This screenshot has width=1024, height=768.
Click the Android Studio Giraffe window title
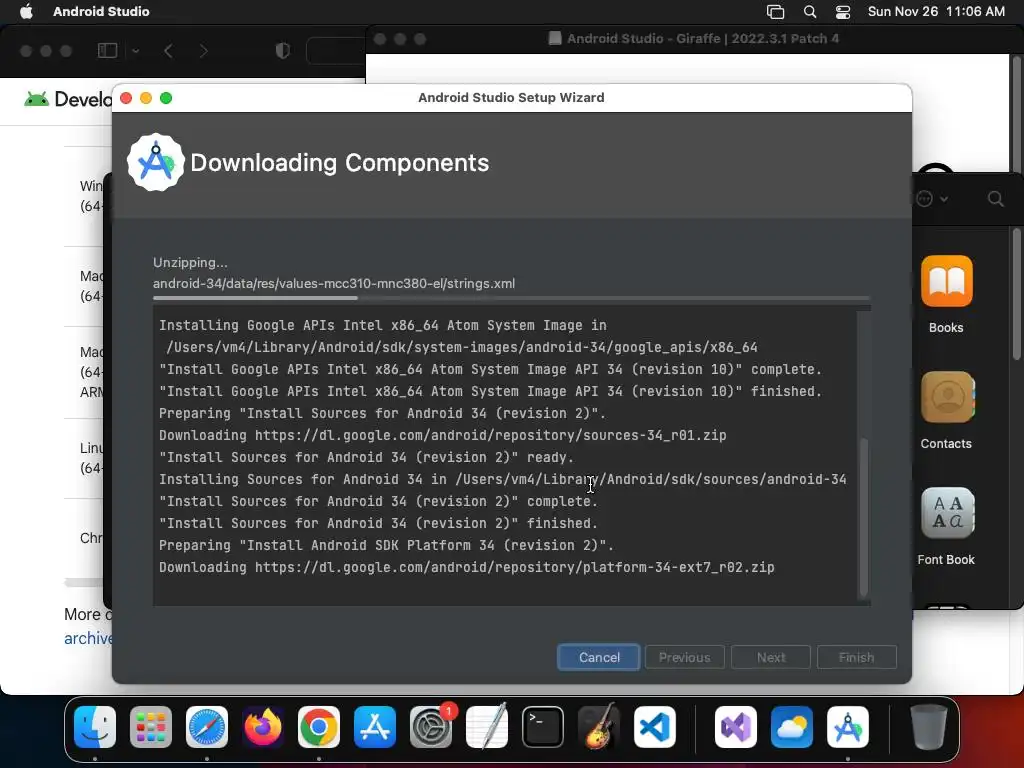703,39
